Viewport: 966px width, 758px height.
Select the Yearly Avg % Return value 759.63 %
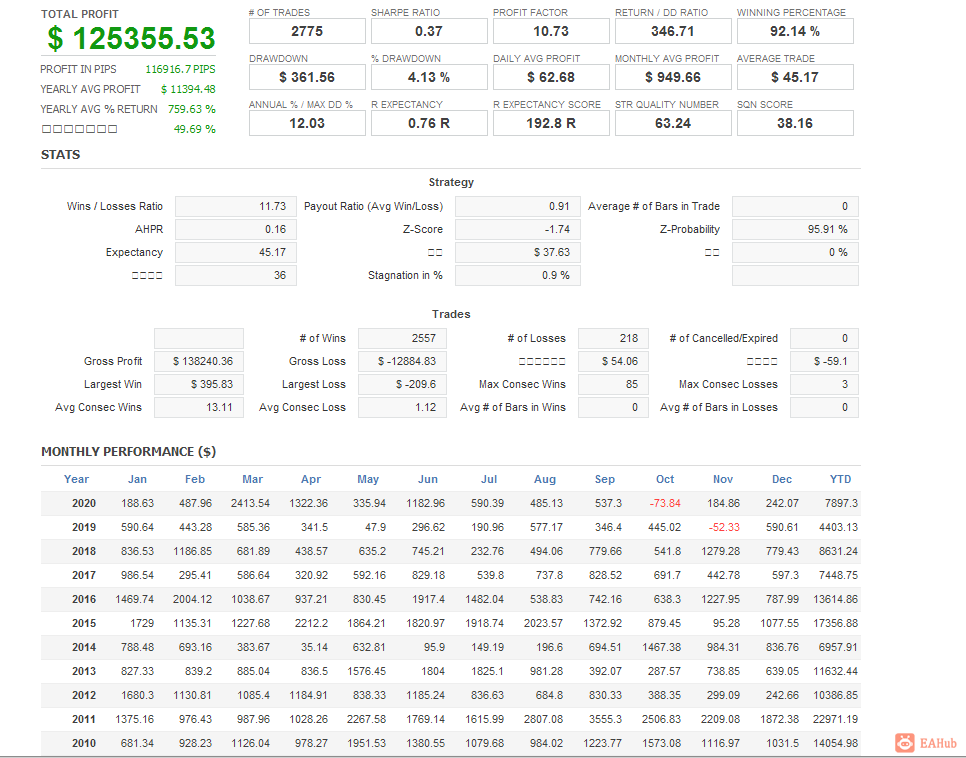(192, 109)
